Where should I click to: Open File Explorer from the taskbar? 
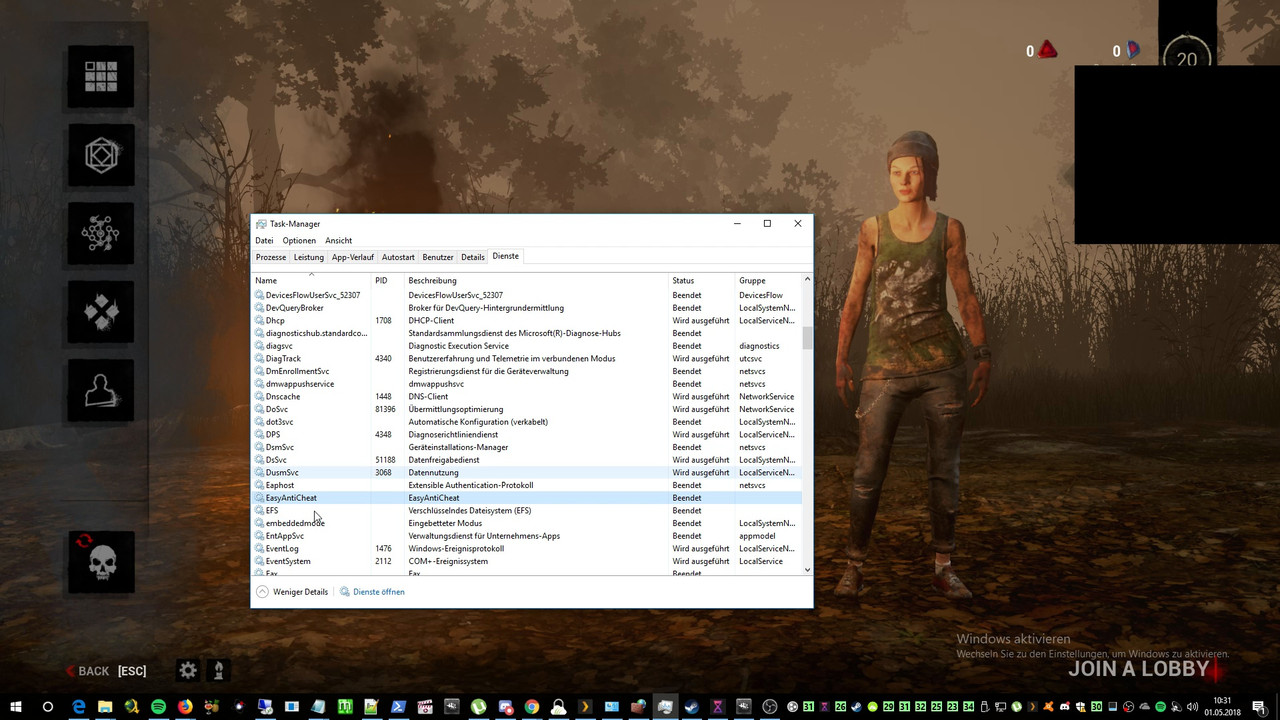[x=105, y=707]
